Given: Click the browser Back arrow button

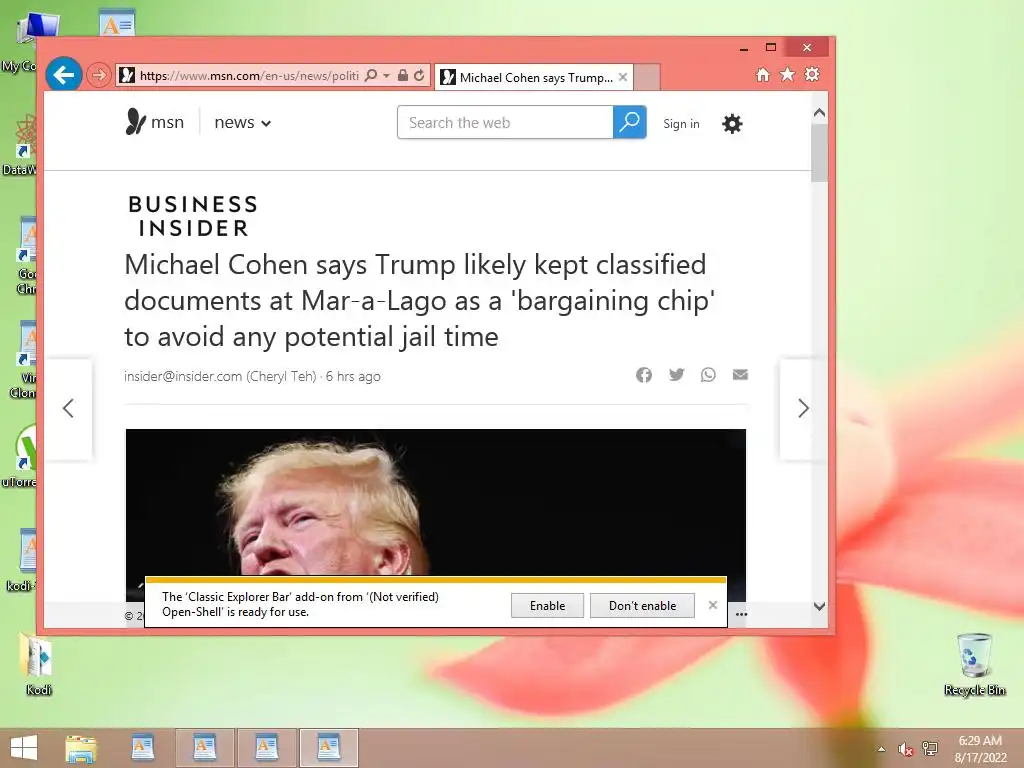Looking at the screenshot, I should 63,75.
